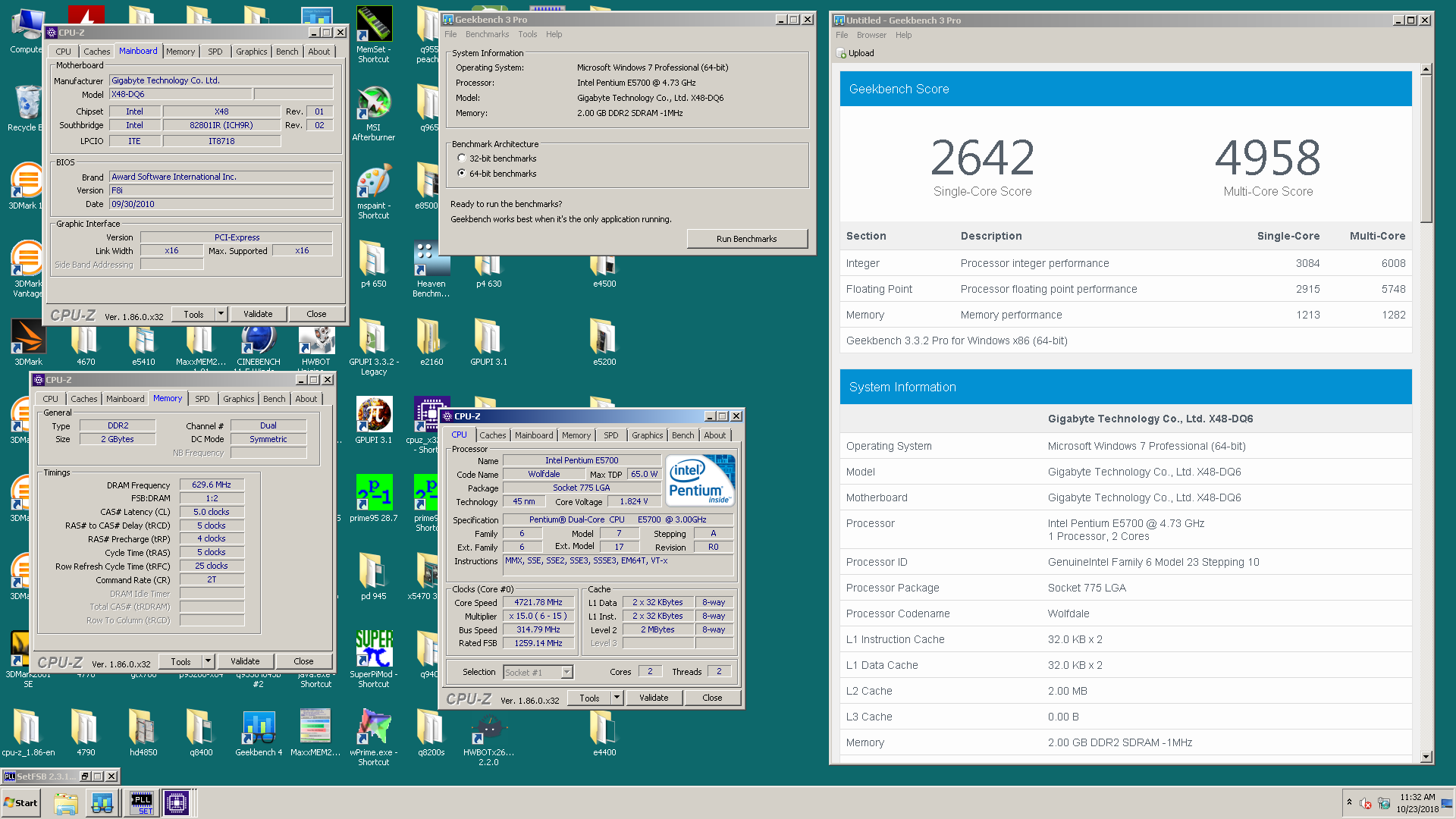The height and width of the screenshot is (819, 1456).
Task: Click Run Benchmarks button
Action: pos(747,239)
